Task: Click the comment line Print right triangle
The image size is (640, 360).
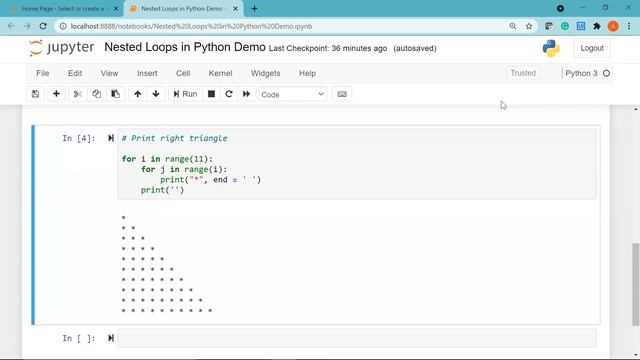Action: 175,138
